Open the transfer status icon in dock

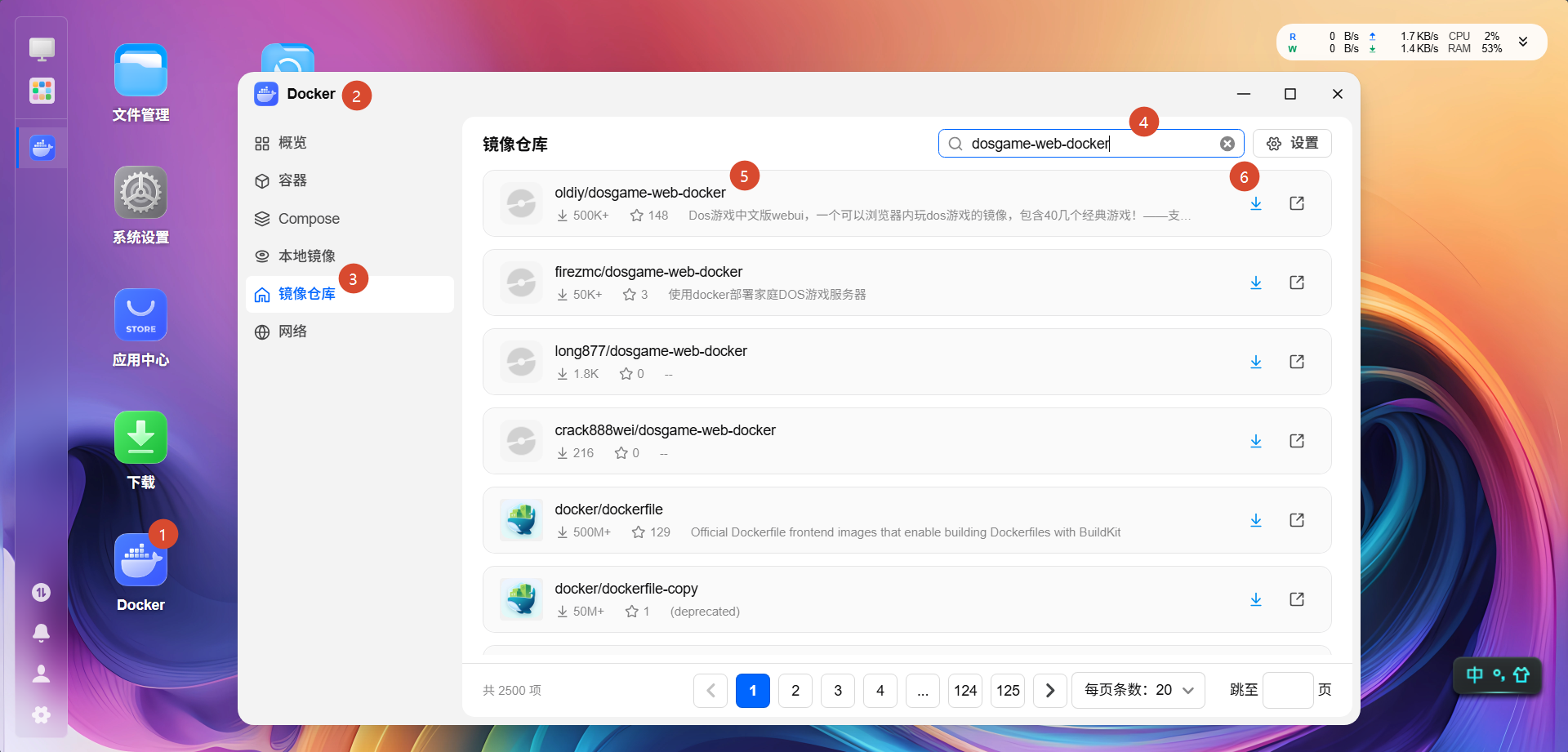(x=41, y=592)
